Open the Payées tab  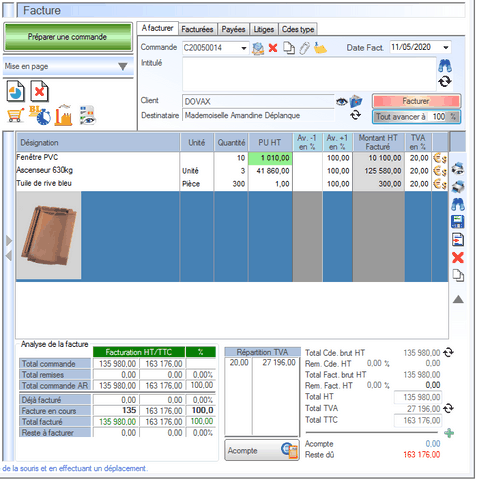tap(233, 29)
